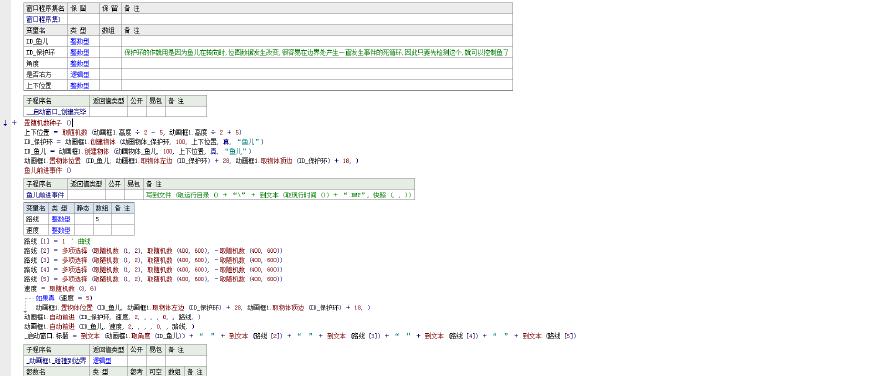Click the 鱼儿前进事件 () call line
This screenshot has width=878, height=376.
[48, 170]
